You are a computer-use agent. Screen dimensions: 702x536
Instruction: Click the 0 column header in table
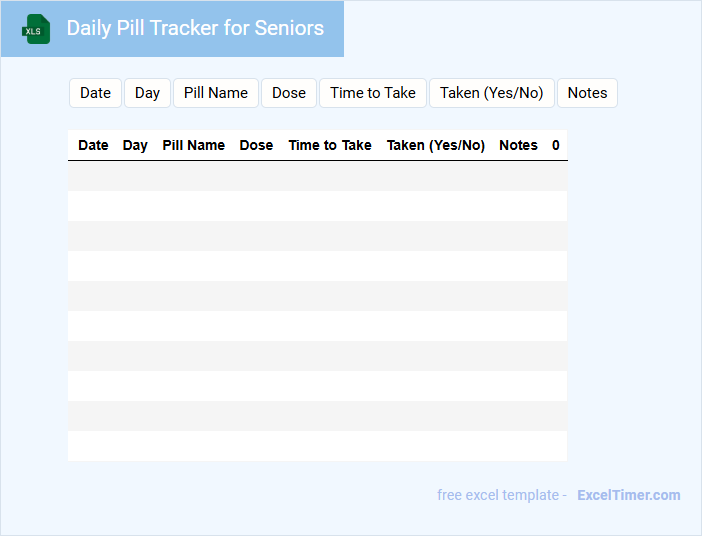[x=556, y=145]
